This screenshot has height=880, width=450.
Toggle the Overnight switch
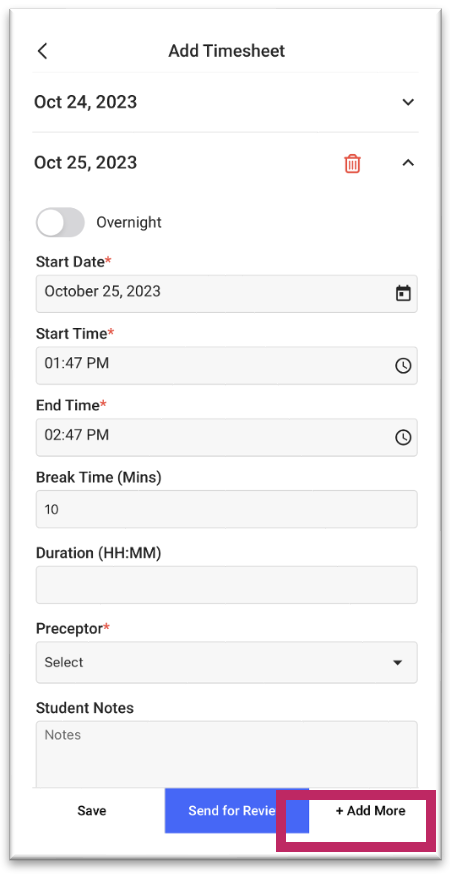[x=60, y=222]
